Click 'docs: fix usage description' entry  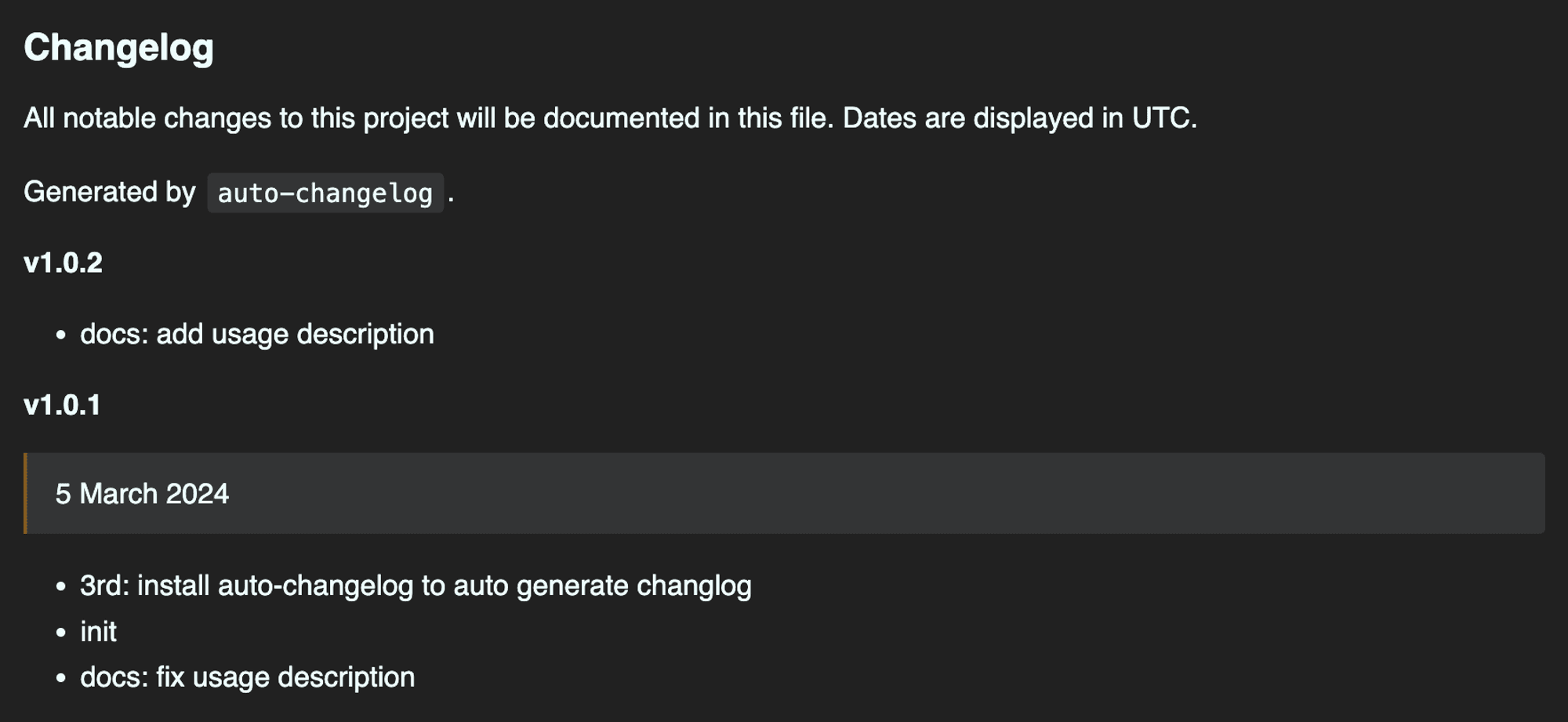248,677
